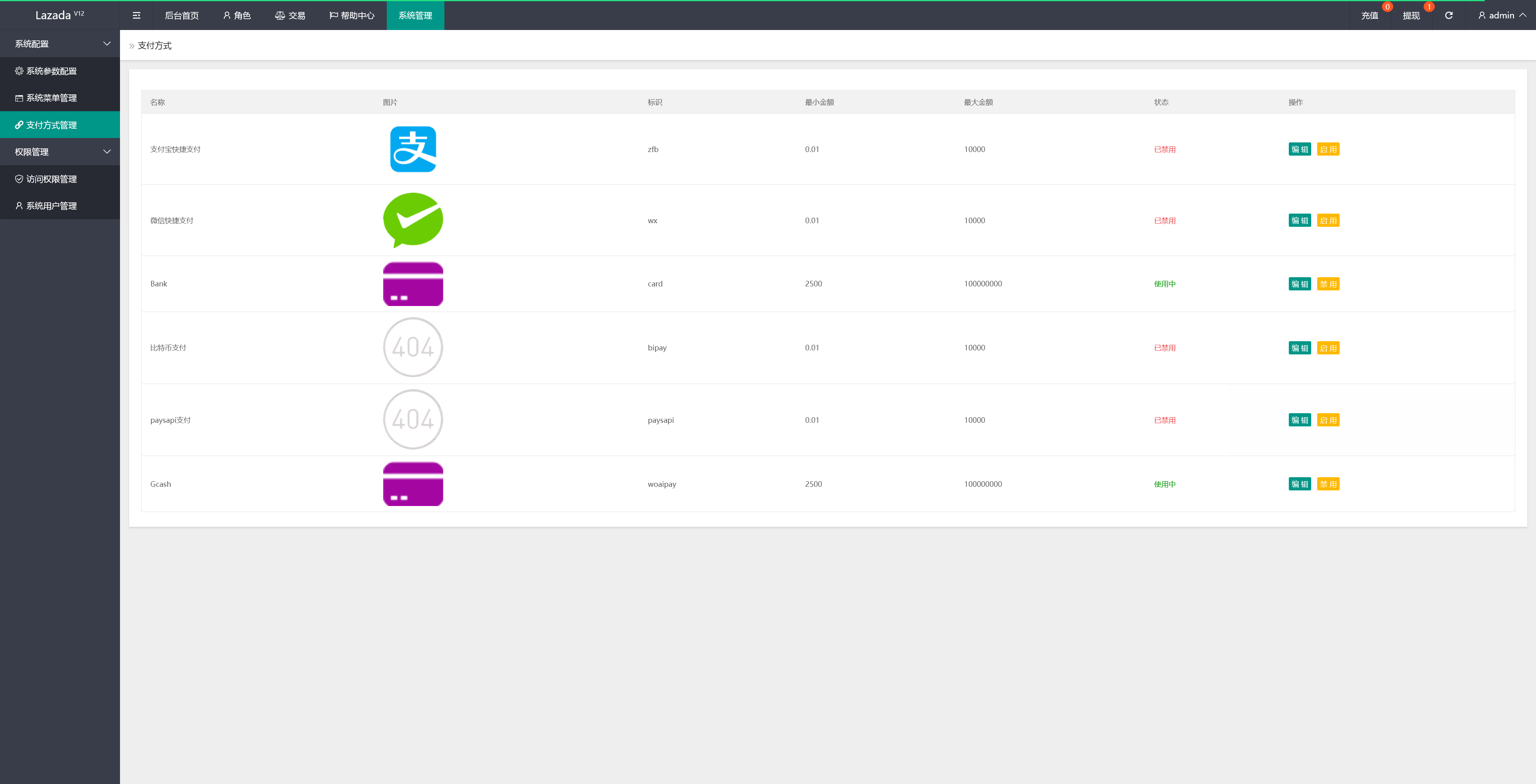Collapse the 权限管理 sidebar group
The width and height of the screenshot is (1536, 784).
point(60,152)
